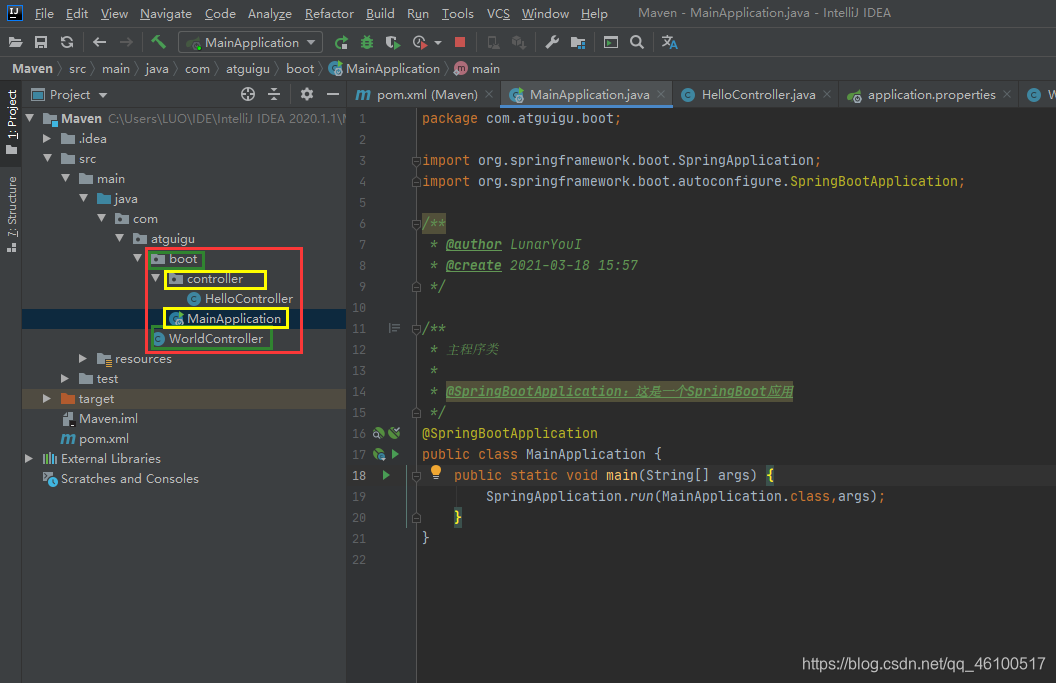Select pom.xml in the project tree

coord(95,438)
